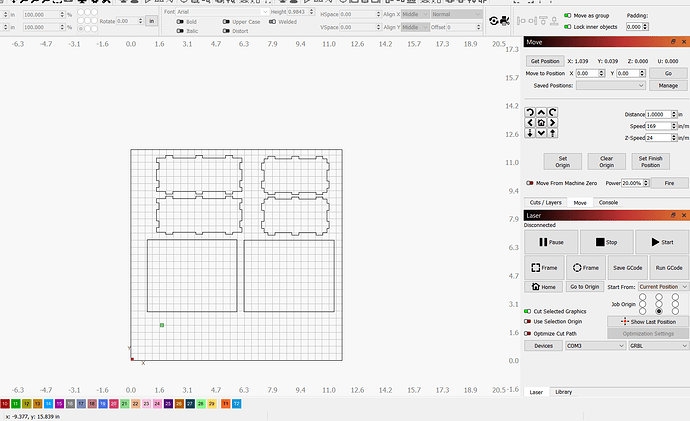
Task: Click the rectangular Frame button
Action: pyautogui.click(x=544, y=267)
